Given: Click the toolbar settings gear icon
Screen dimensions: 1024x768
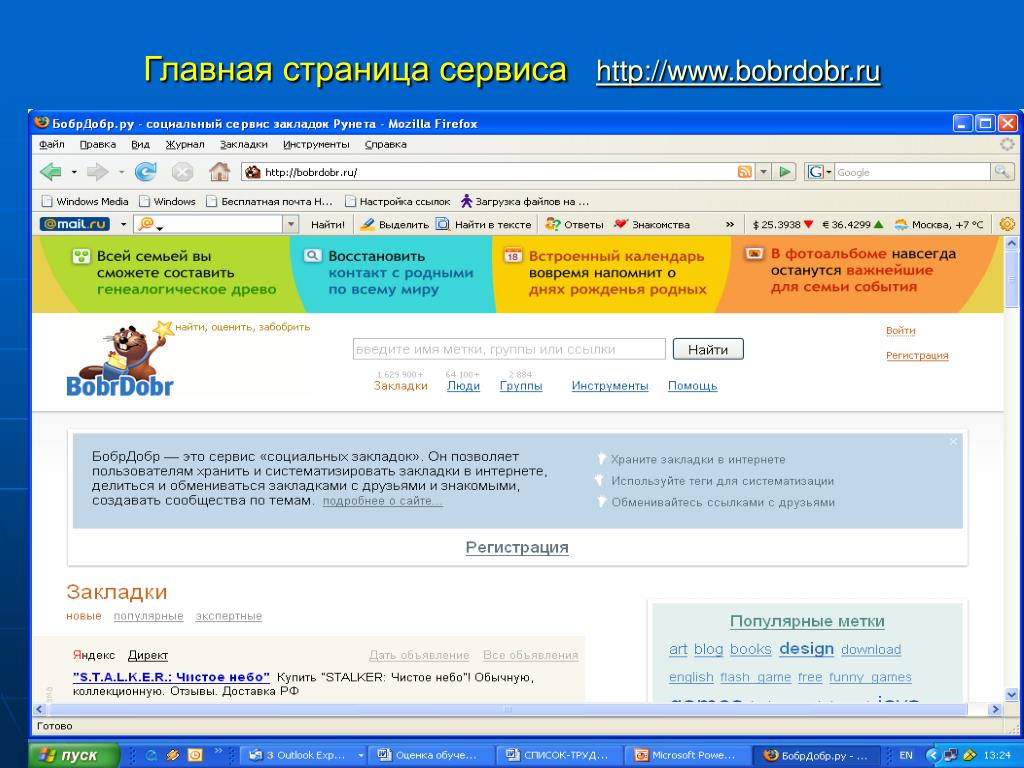Looking at the screenshot, I should 1007,224.
